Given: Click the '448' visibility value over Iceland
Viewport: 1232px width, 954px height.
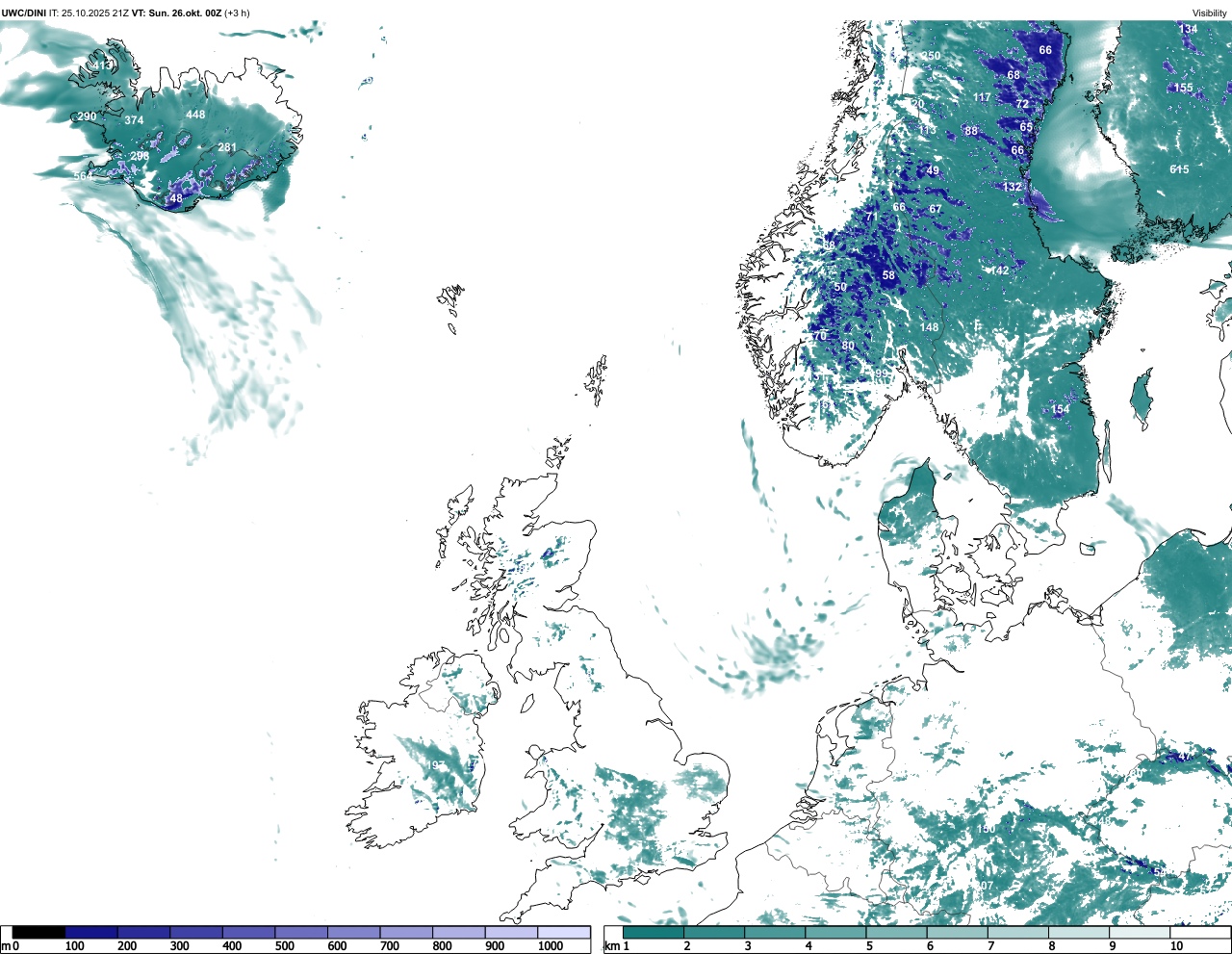Looking at the screenshot, I should [195, 115].
